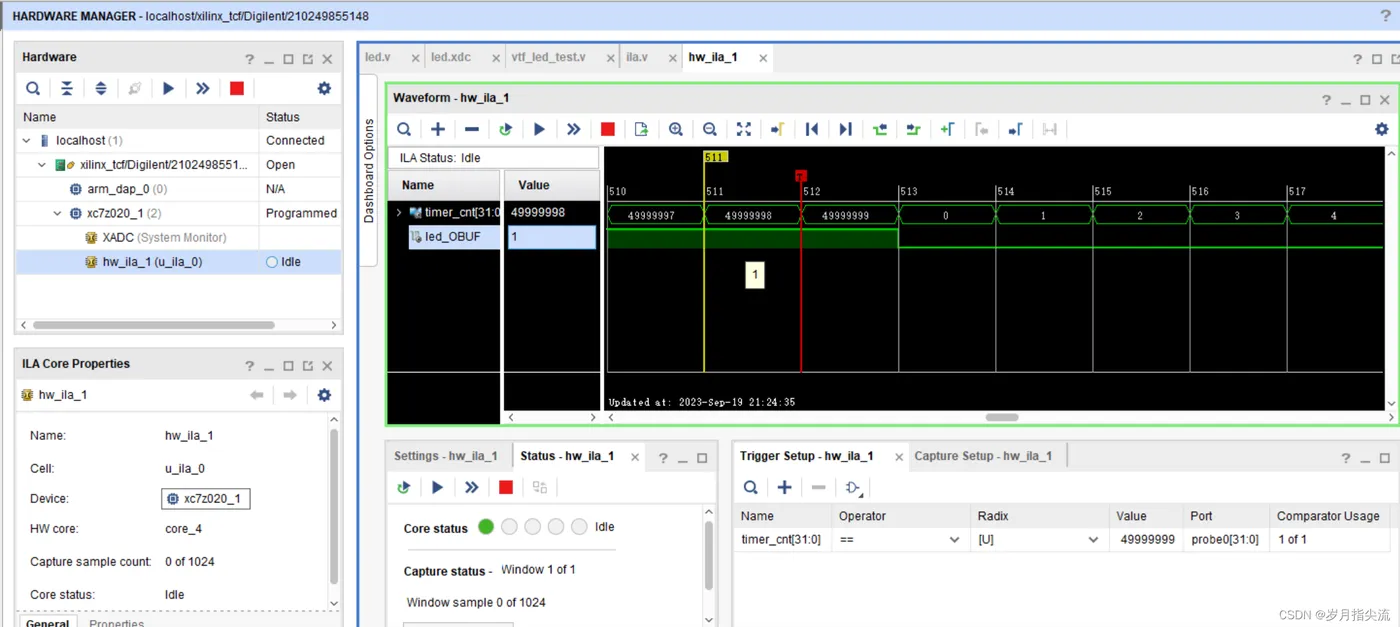
Task: Stop trigger in Waveform toolbar
Action: (608, 129)
